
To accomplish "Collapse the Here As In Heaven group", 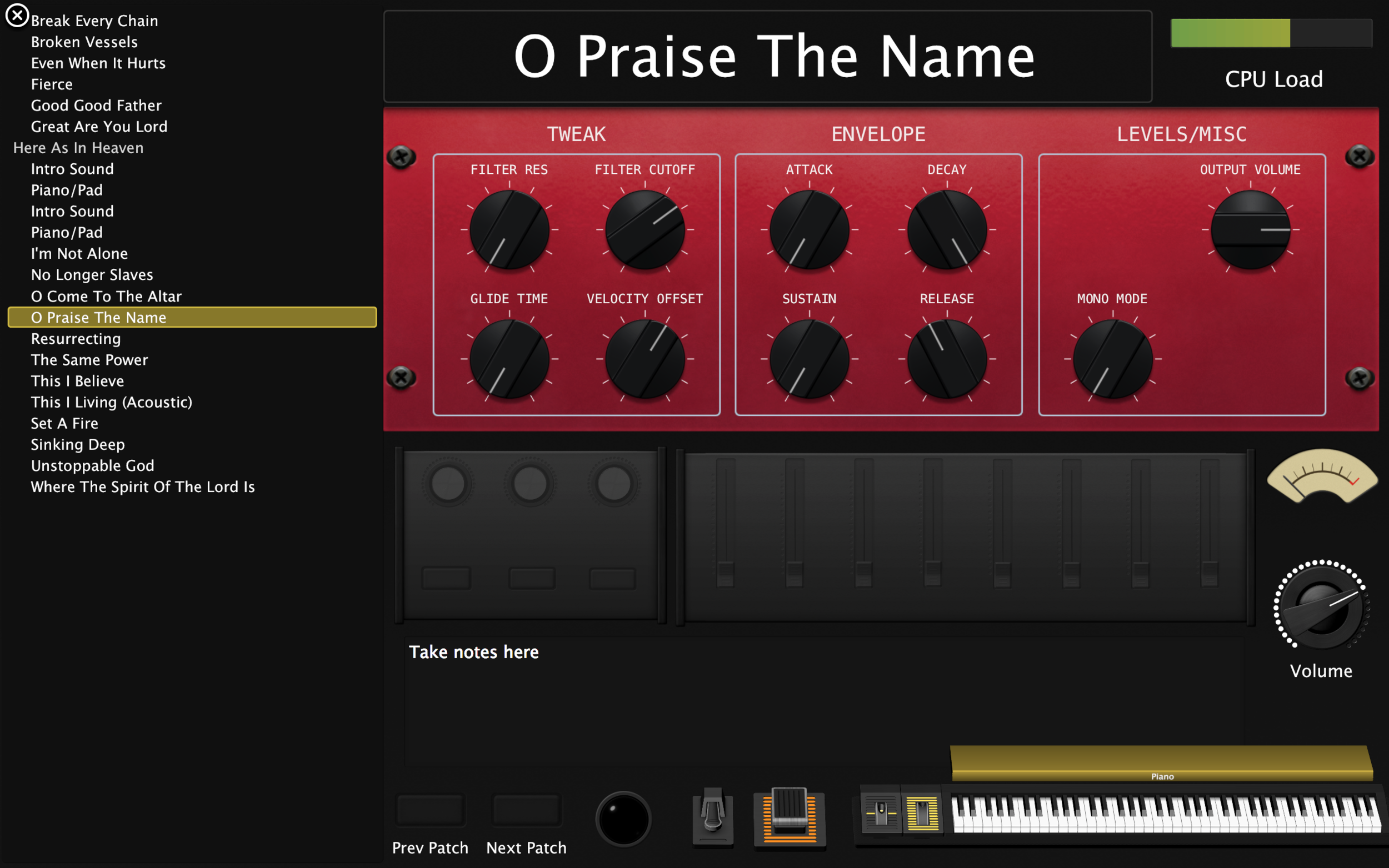I will click(78, 148).
